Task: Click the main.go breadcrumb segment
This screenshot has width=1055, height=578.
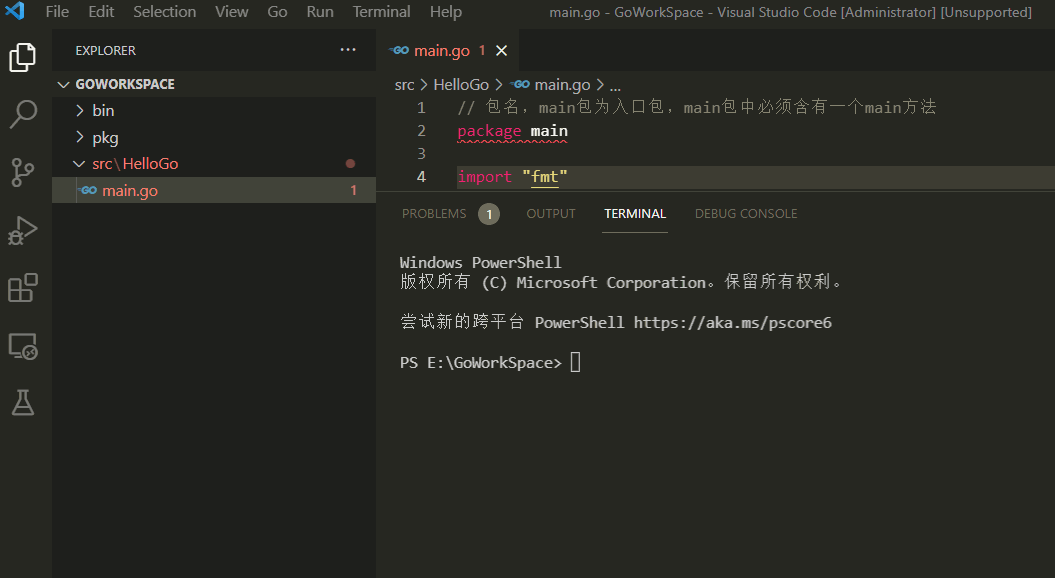Action: coord(562,85)
